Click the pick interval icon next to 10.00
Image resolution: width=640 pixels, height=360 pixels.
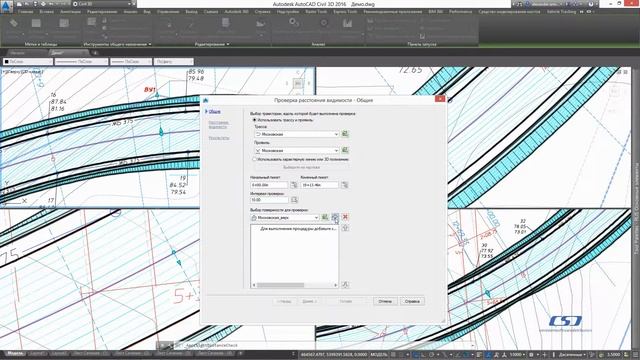tap(294, 200)
